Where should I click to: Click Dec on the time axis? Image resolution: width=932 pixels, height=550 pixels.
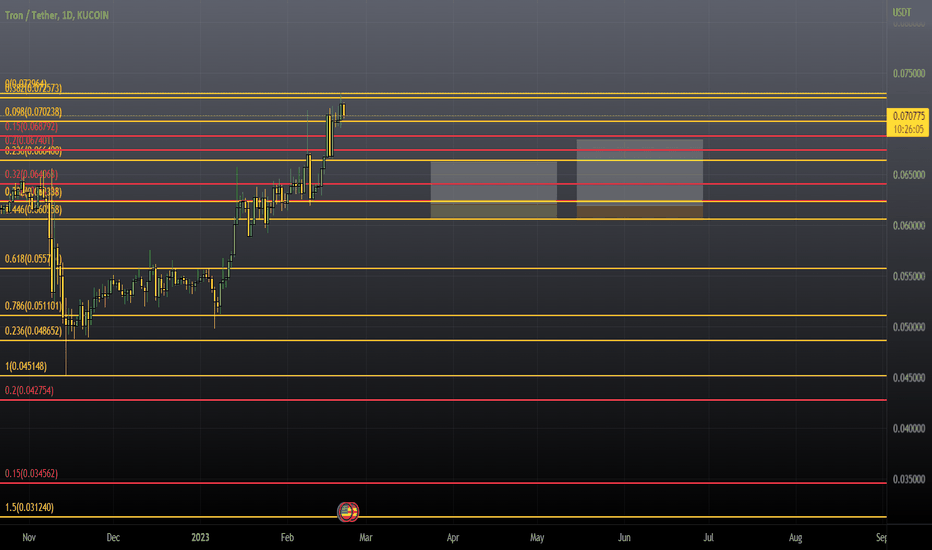113,538
